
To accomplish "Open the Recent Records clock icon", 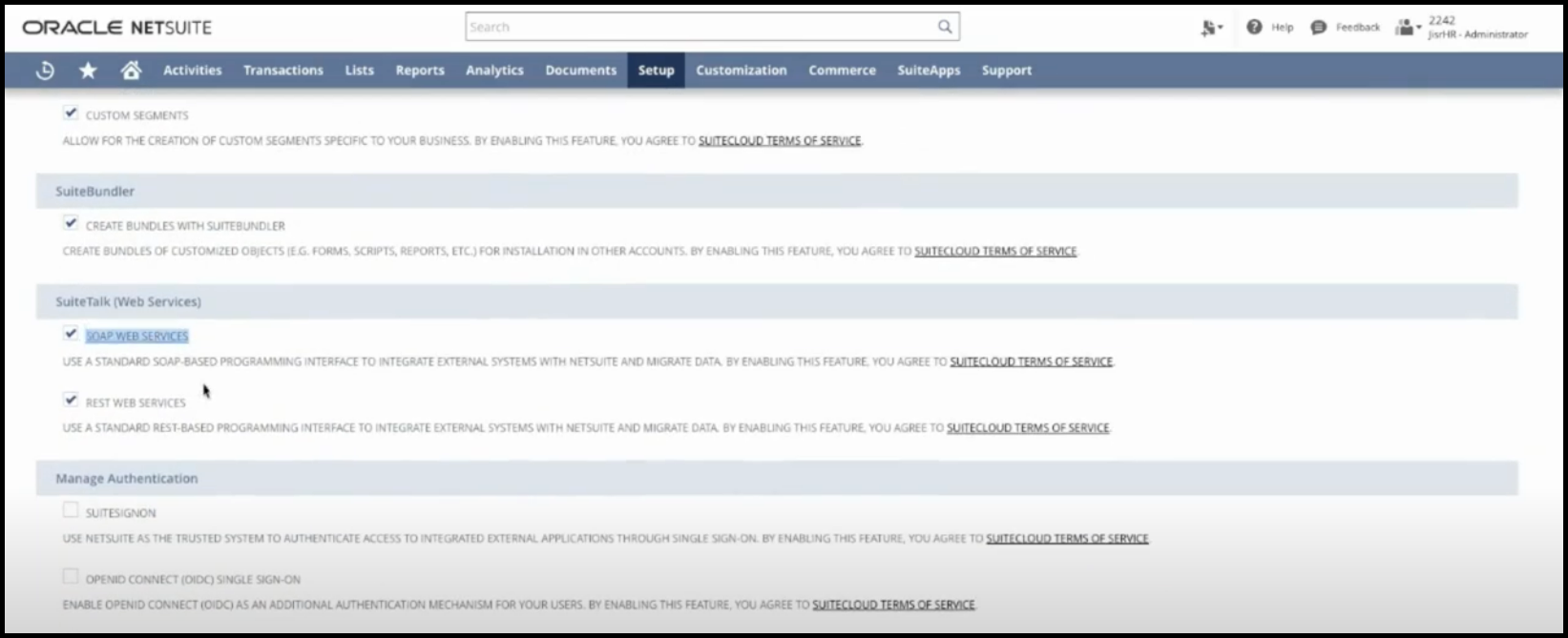I will click(45, 71).
